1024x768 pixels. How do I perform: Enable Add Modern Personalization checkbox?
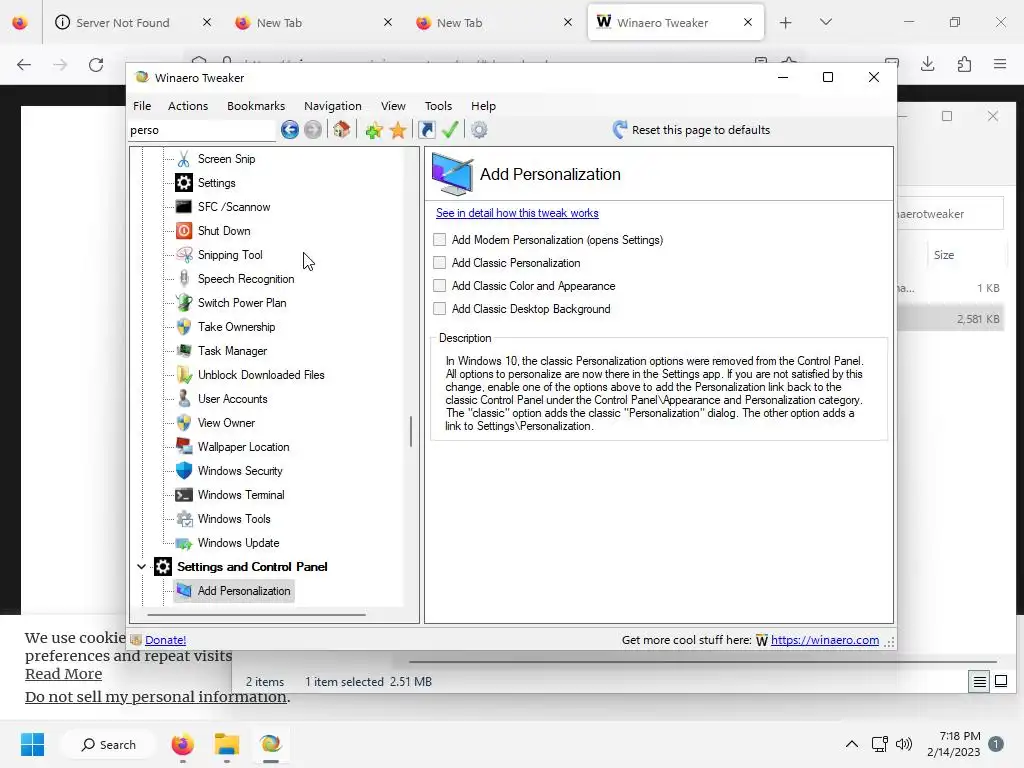pyautogui.click(x=440, y=240)
